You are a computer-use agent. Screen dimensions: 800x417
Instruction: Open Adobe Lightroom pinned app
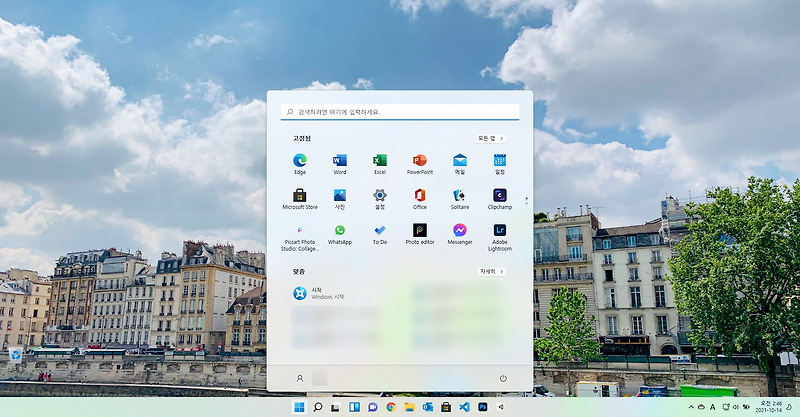coord(499,237)
